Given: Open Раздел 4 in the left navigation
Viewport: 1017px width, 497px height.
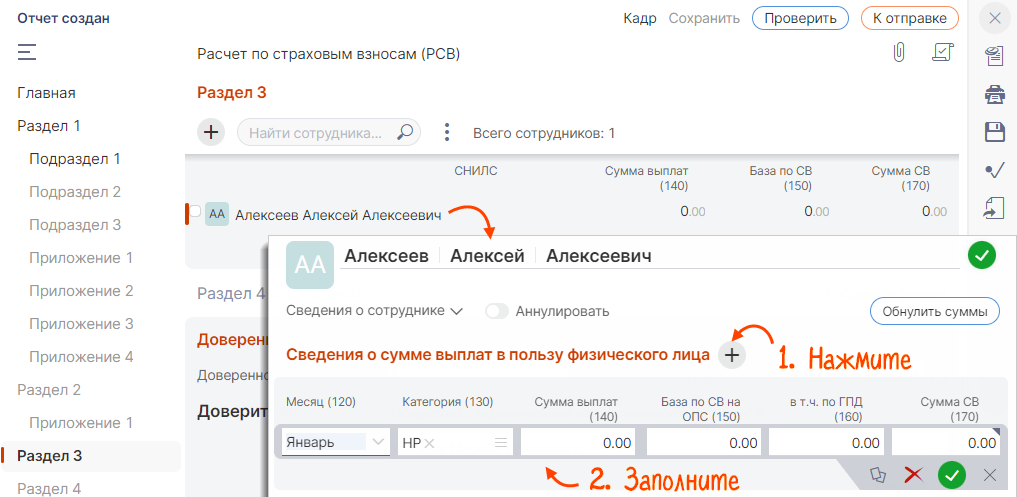Looking at the screenshot, I should [x=49, y=489].
